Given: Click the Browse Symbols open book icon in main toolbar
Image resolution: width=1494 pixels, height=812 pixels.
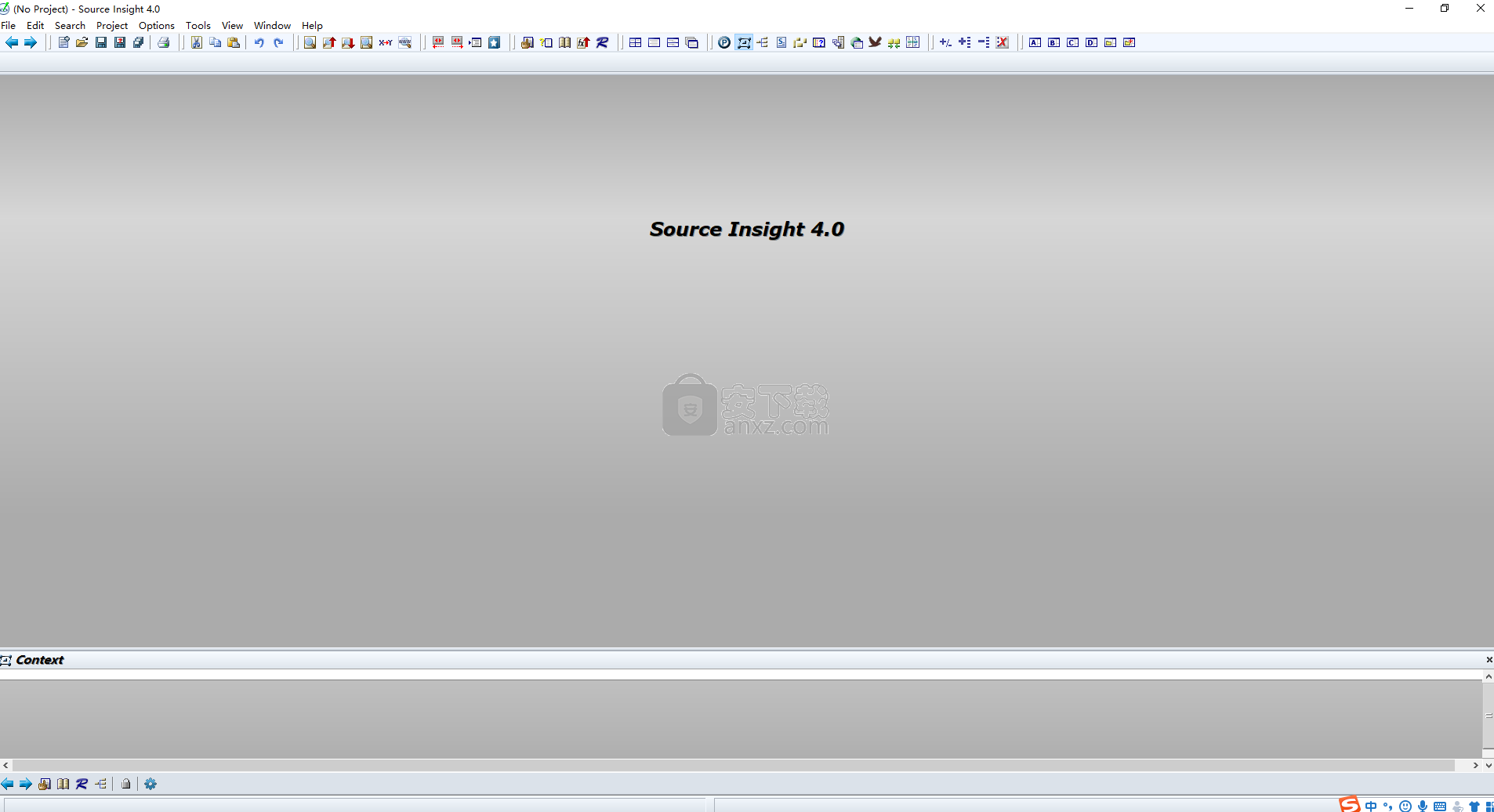Looking at the screenshot, I should pyautogui.click(x=565, y=42).
